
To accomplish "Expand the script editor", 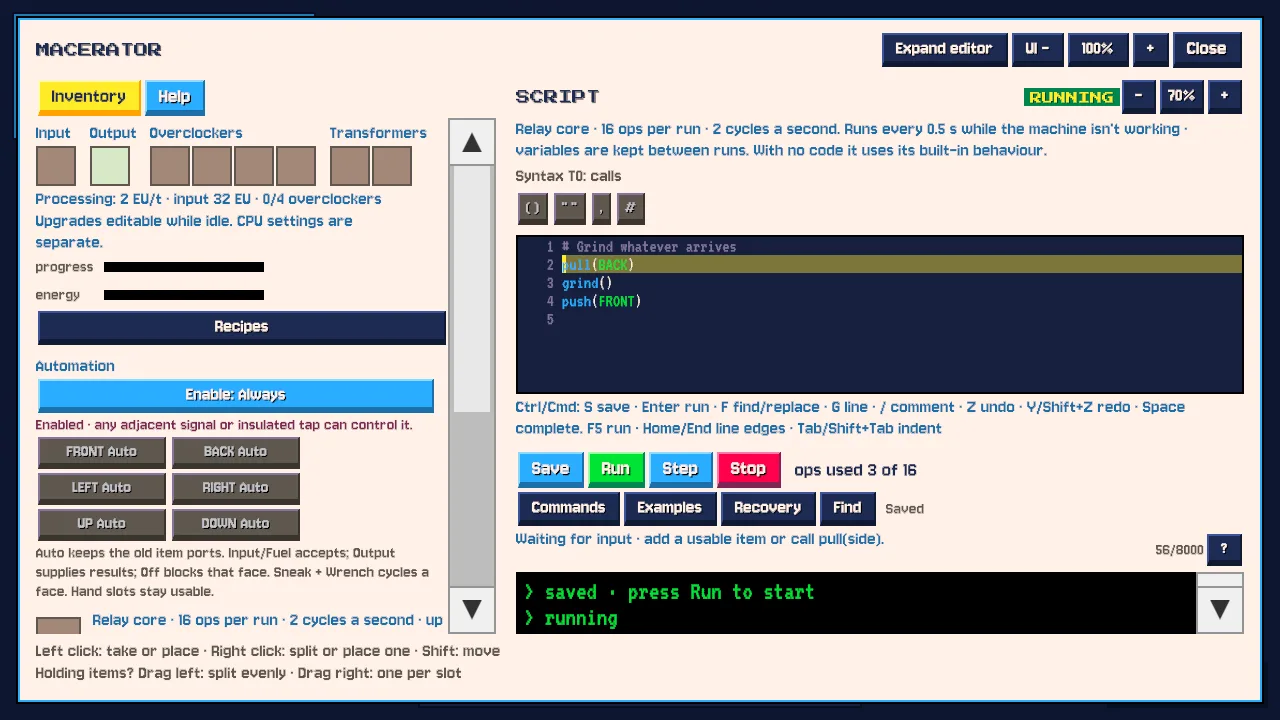I will 944,49.
